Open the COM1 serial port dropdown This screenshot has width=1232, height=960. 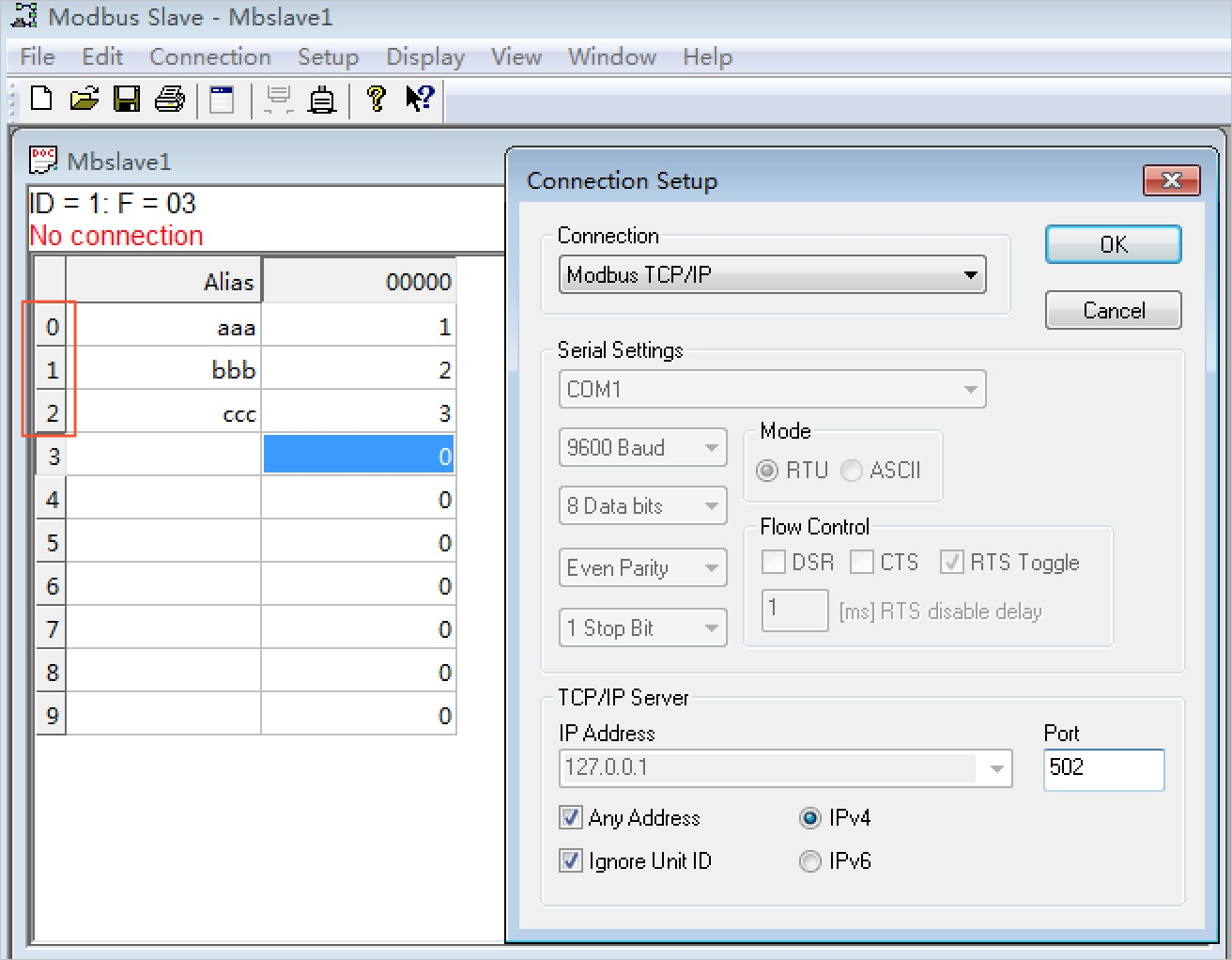tap(773, 389)
